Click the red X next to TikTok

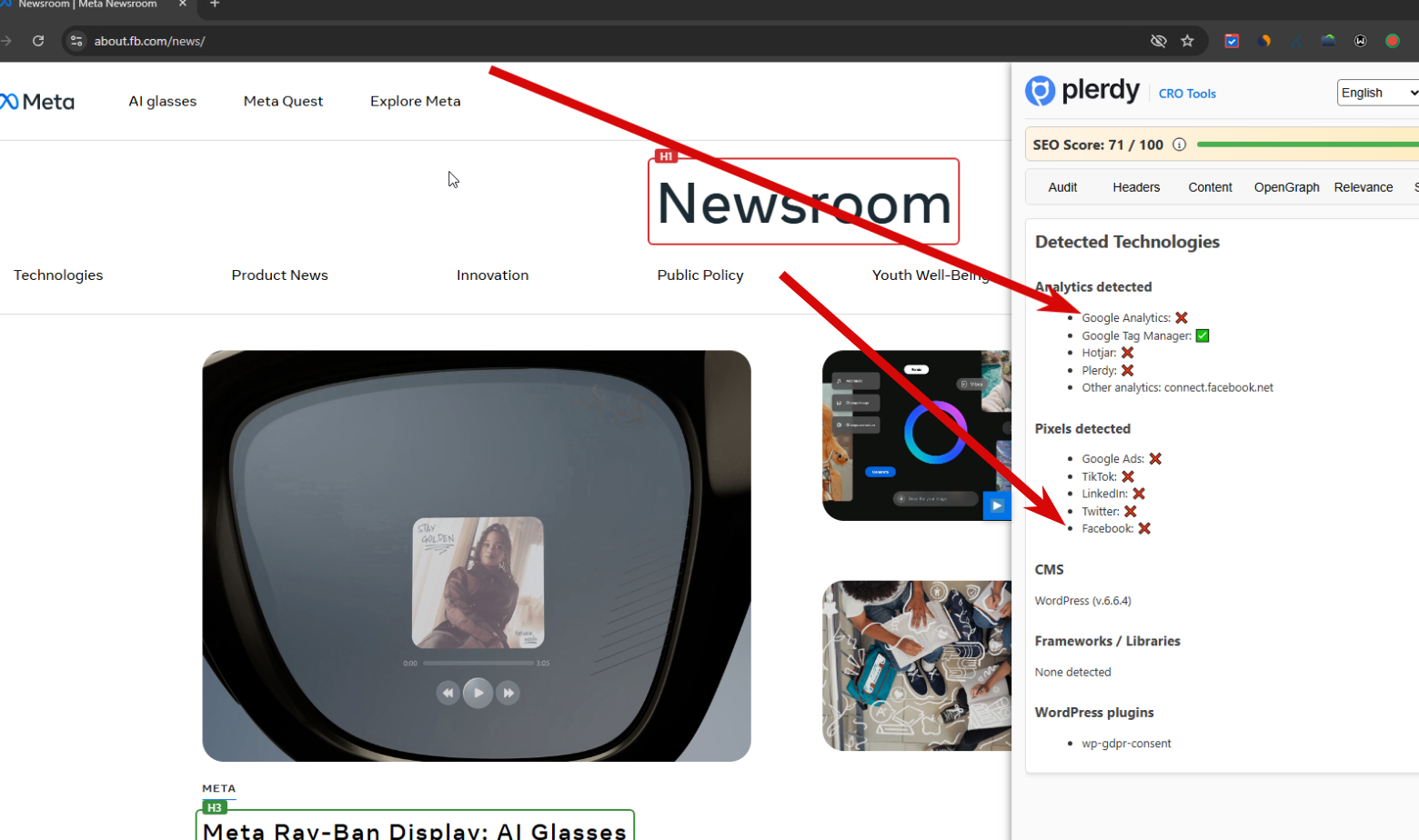1128,476
